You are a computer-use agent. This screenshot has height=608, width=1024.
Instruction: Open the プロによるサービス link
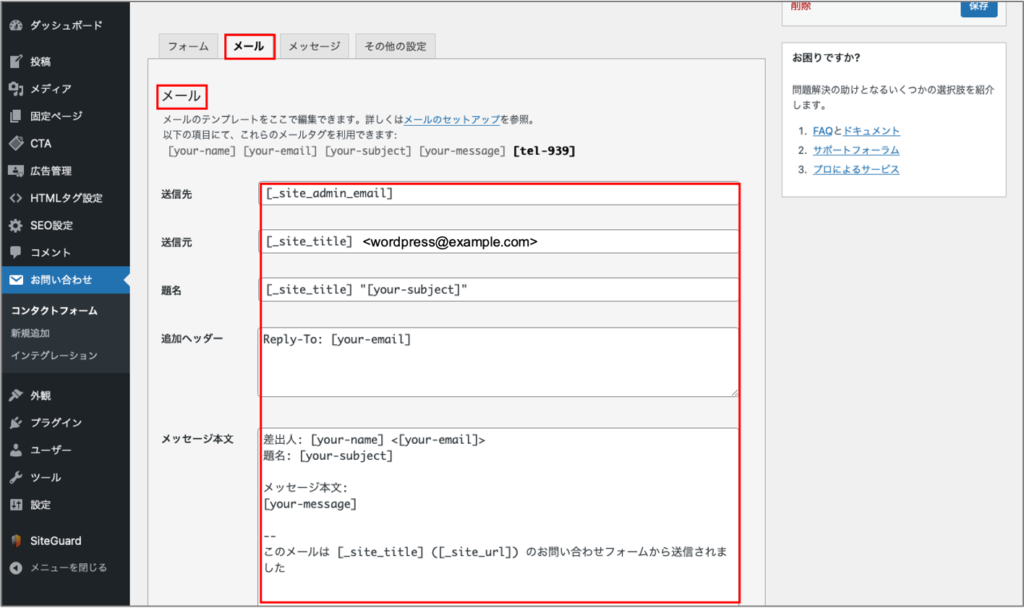(856, 170)
